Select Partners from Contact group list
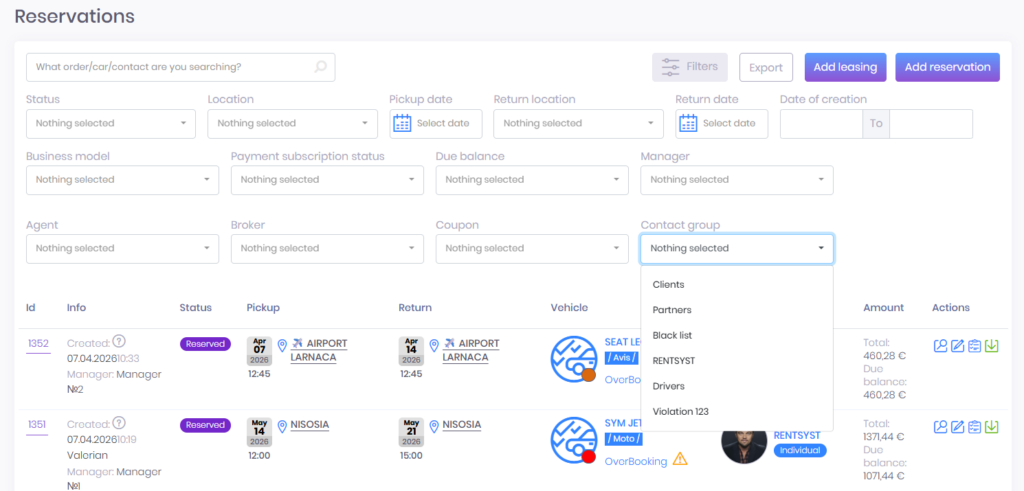Screen dimensions: 1024x491 coord(672,310)
